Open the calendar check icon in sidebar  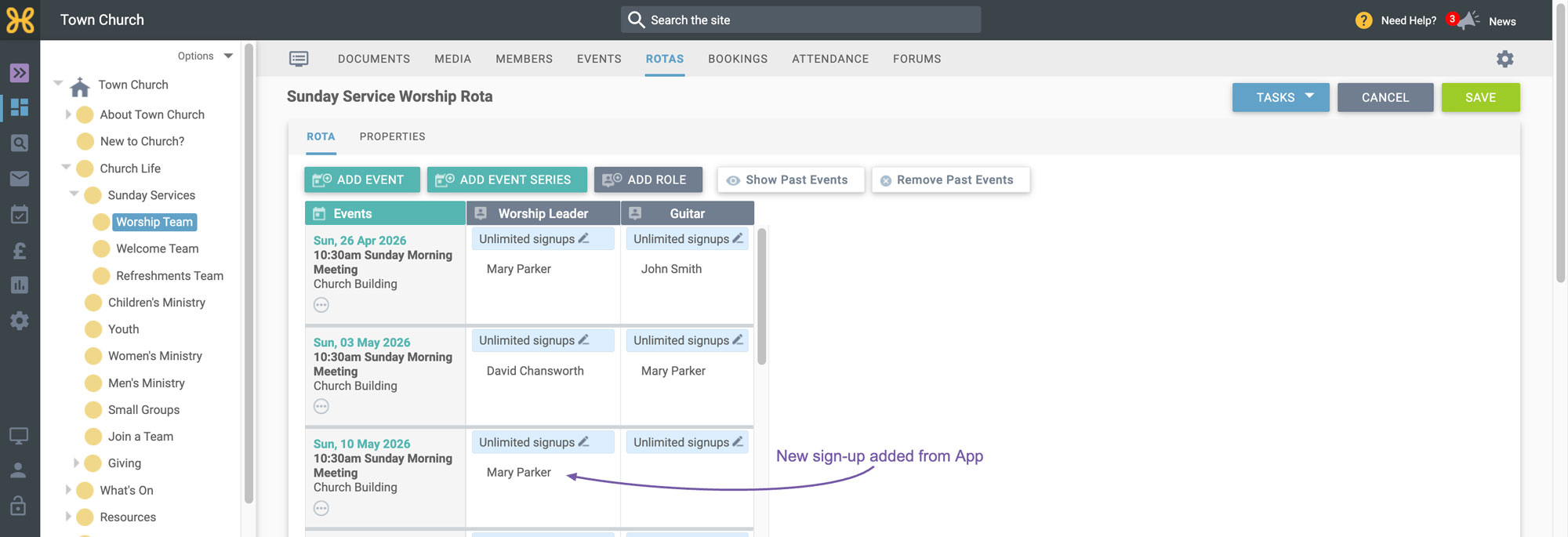[x=20, y=215]
